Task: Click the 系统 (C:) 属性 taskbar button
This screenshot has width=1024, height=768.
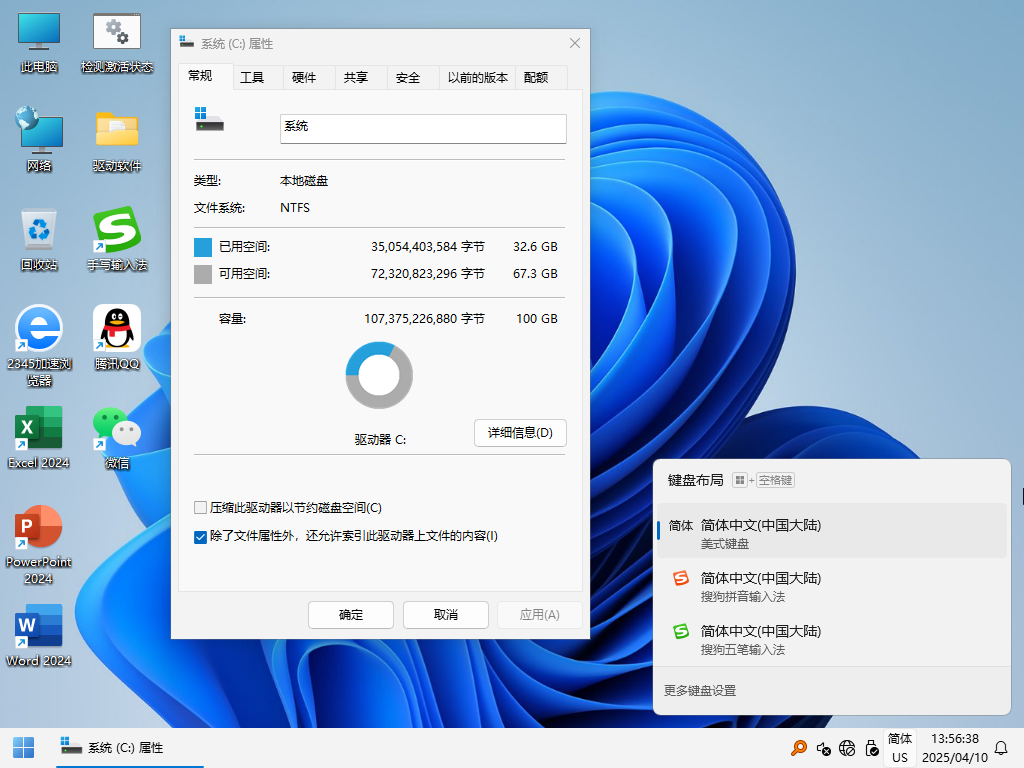Action: (129, 748)
